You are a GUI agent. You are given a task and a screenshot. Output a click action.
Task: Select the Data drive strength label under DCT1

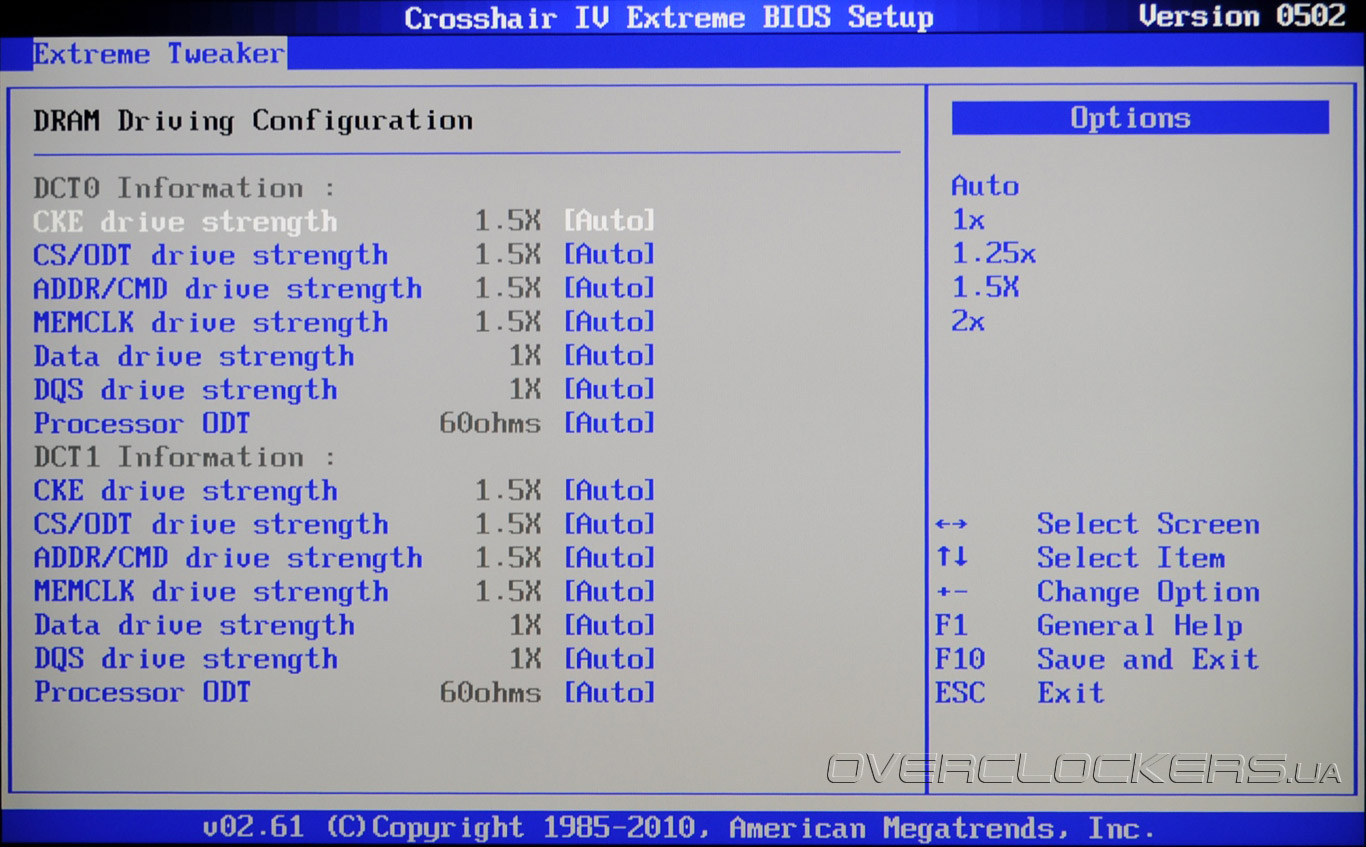pos(194,625)
